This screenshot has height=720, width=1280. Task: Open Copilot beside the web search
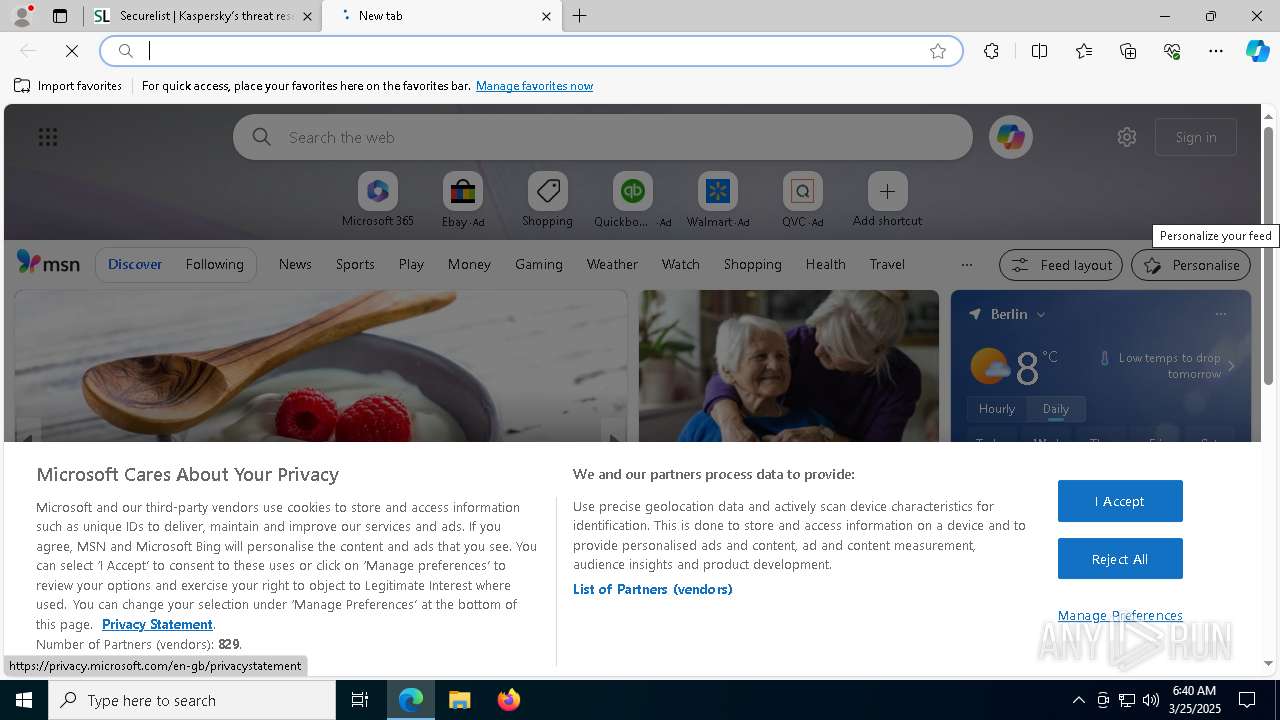coord(1011,137)
